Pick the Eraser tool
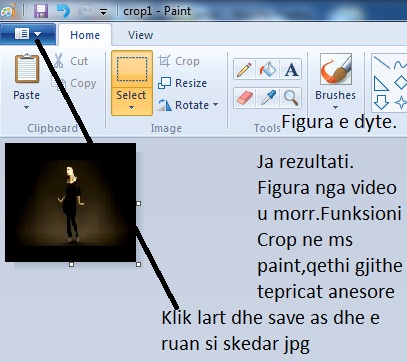Screen dimensions: 407x362 (245, 98)
